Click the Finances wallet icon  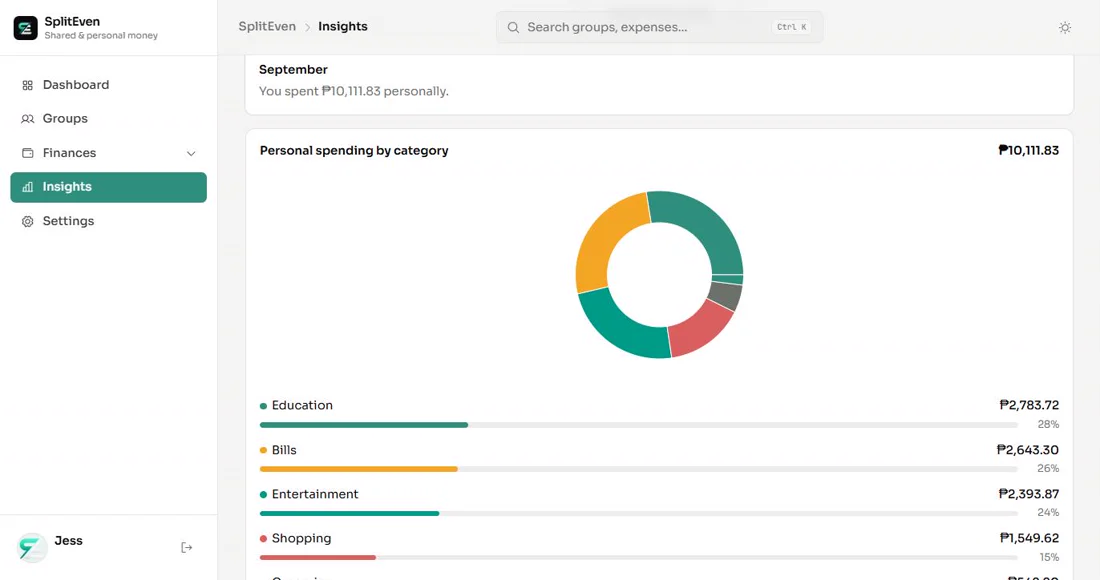(x=27, y=153)
